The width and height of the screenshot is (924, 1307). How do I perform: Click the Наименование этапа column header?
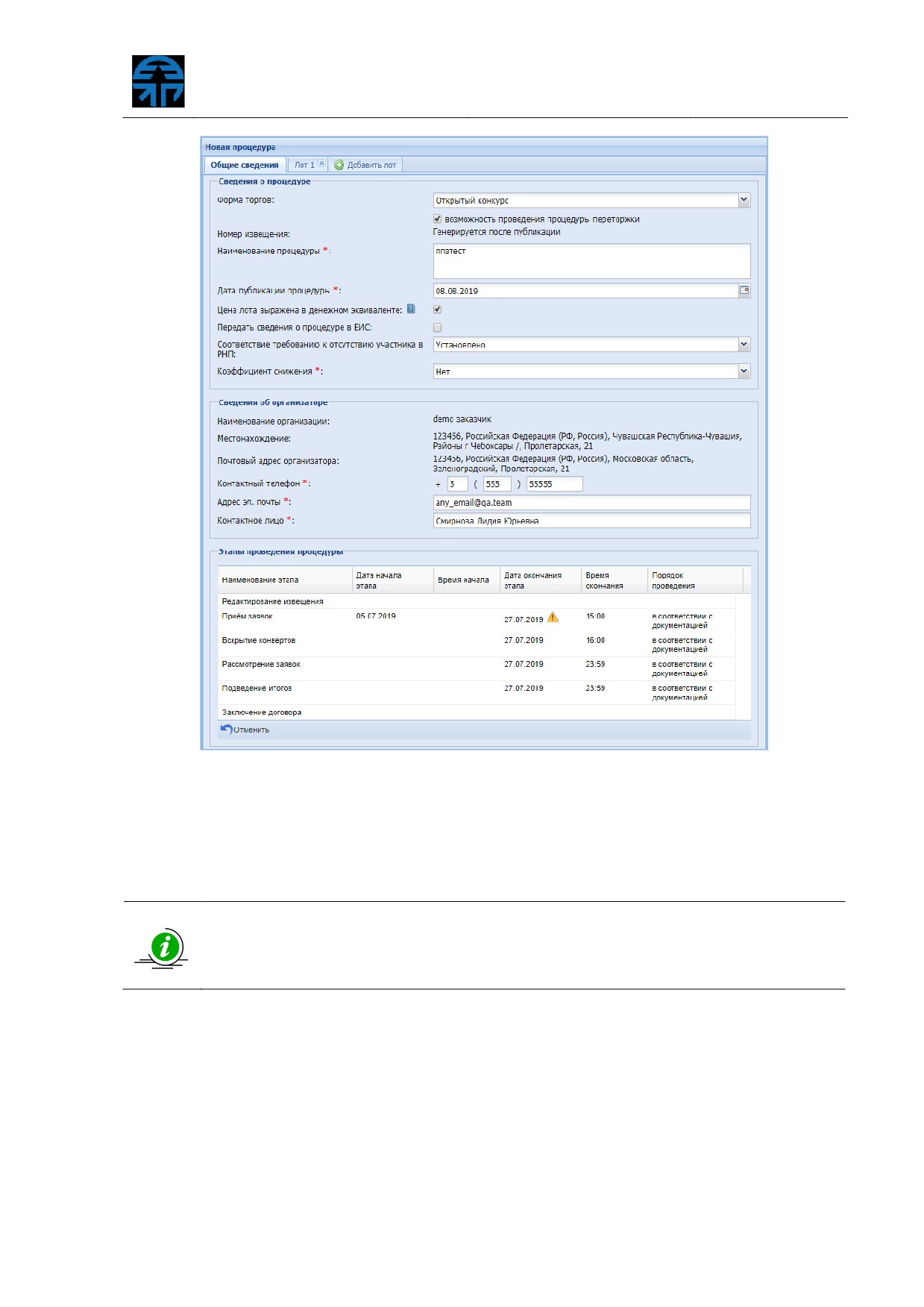pyautogui.click(x=285, y=580)
